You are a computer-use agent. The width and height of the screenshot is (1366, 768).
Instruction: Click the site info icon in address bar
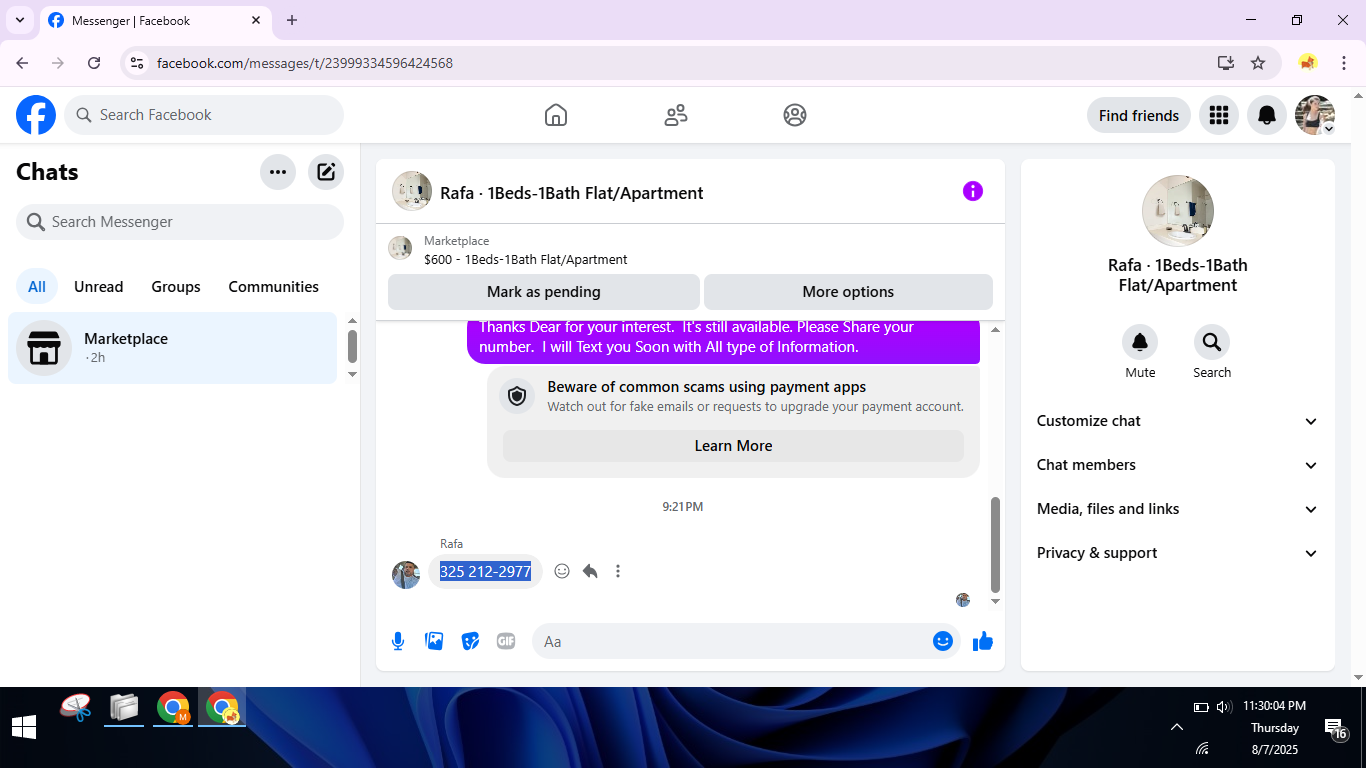click(x=137, y=63)
